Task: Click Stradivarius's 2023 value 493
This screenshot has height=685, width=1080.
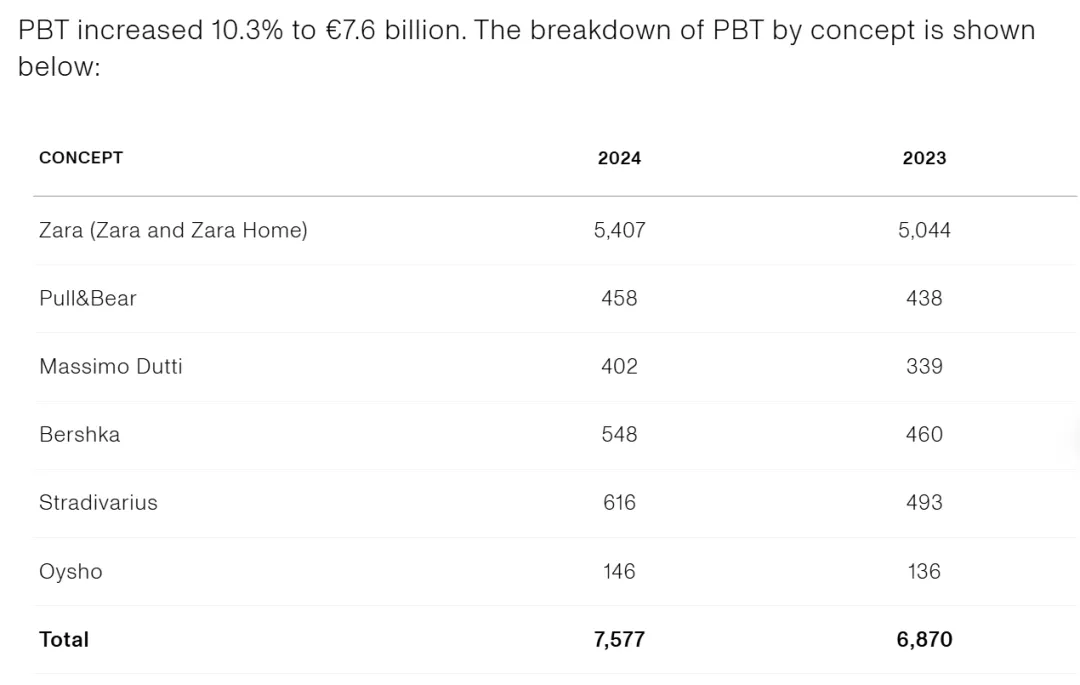Action: 924,503
